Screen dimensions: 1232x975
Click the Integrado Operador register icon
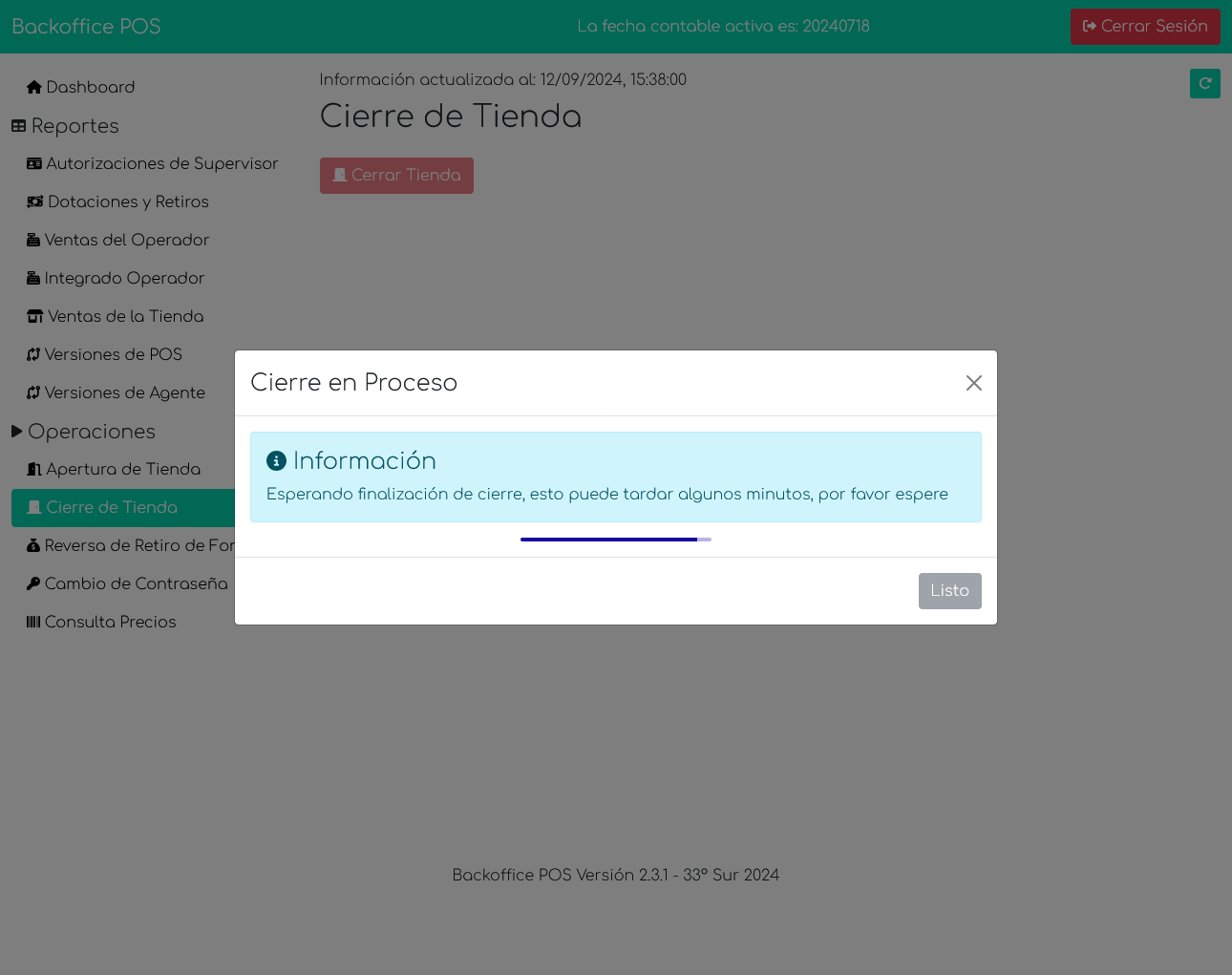(33, 278)
